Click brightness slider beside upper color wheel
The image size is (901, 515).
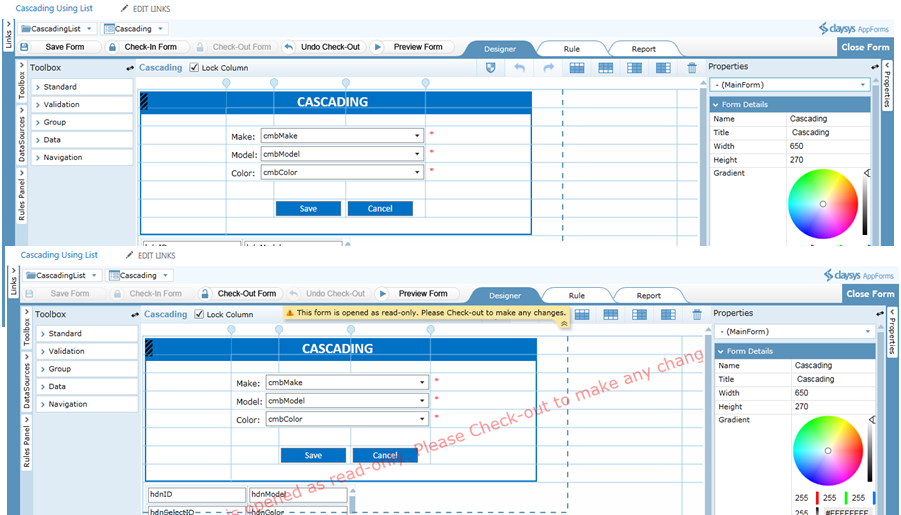coord(865,202)
